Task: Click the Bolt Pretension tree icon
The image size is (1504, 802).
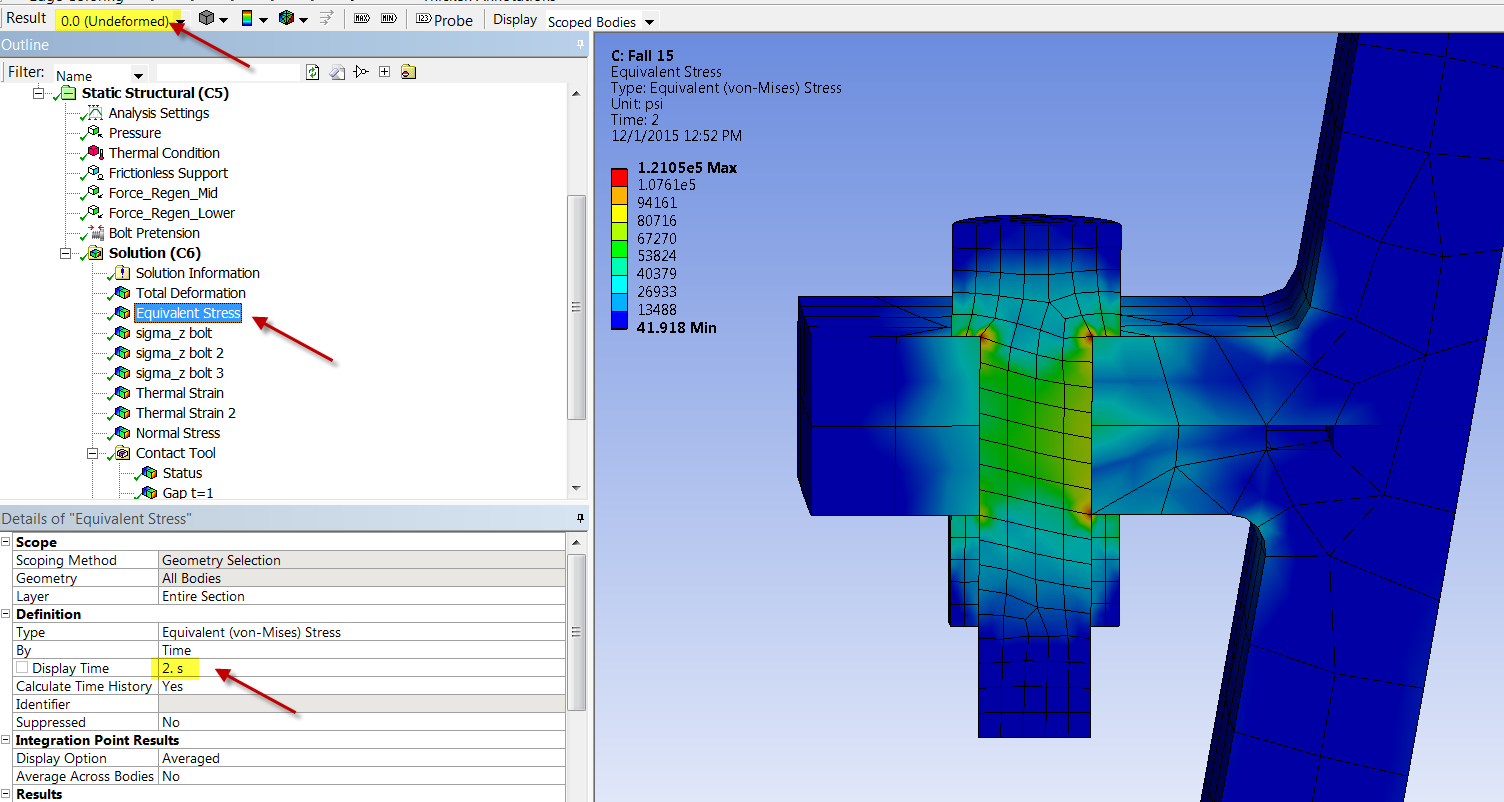Action: click(x=97, y=233)
